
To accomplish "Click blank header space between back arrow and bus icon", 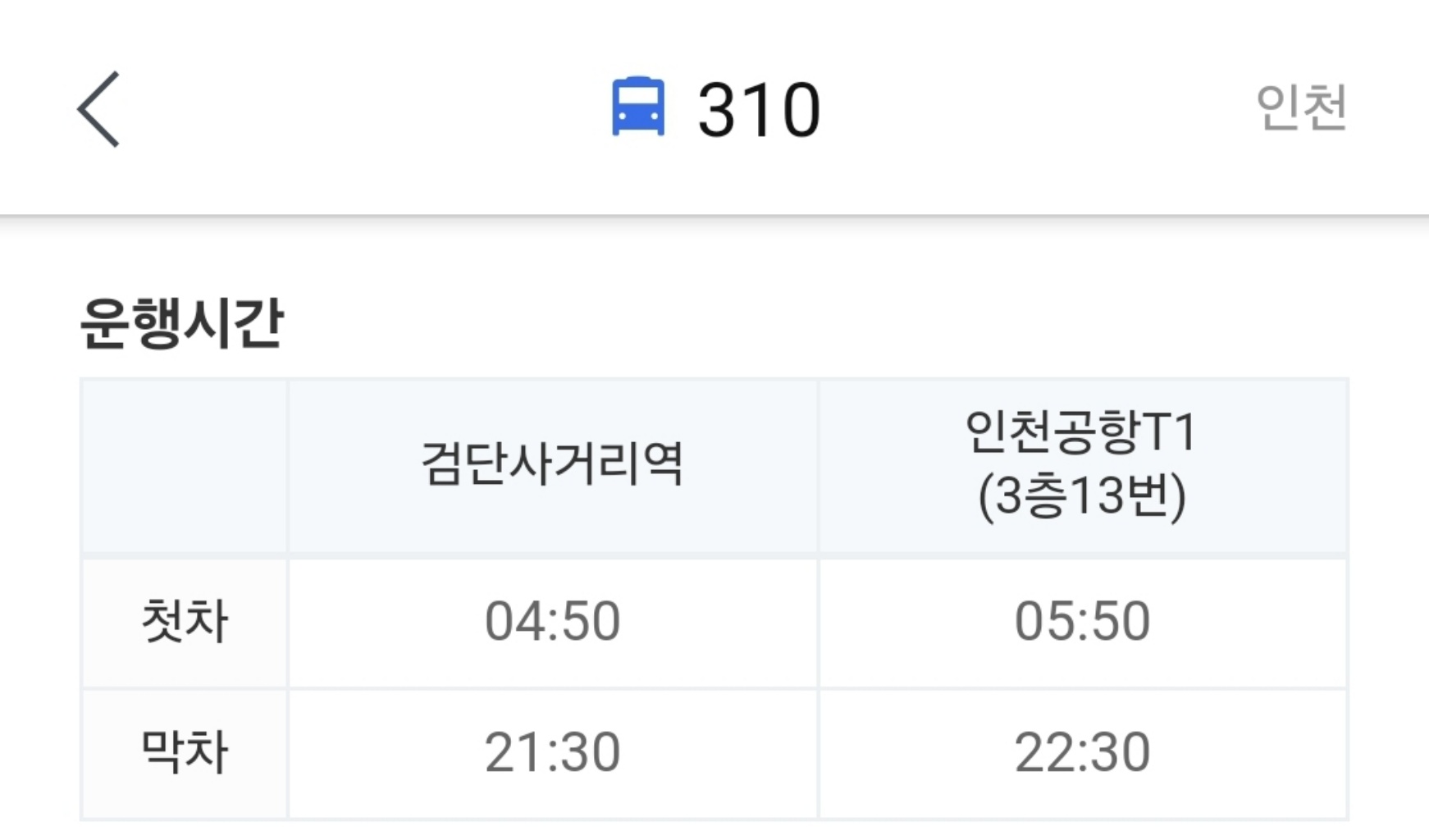I will pos(361,109).
